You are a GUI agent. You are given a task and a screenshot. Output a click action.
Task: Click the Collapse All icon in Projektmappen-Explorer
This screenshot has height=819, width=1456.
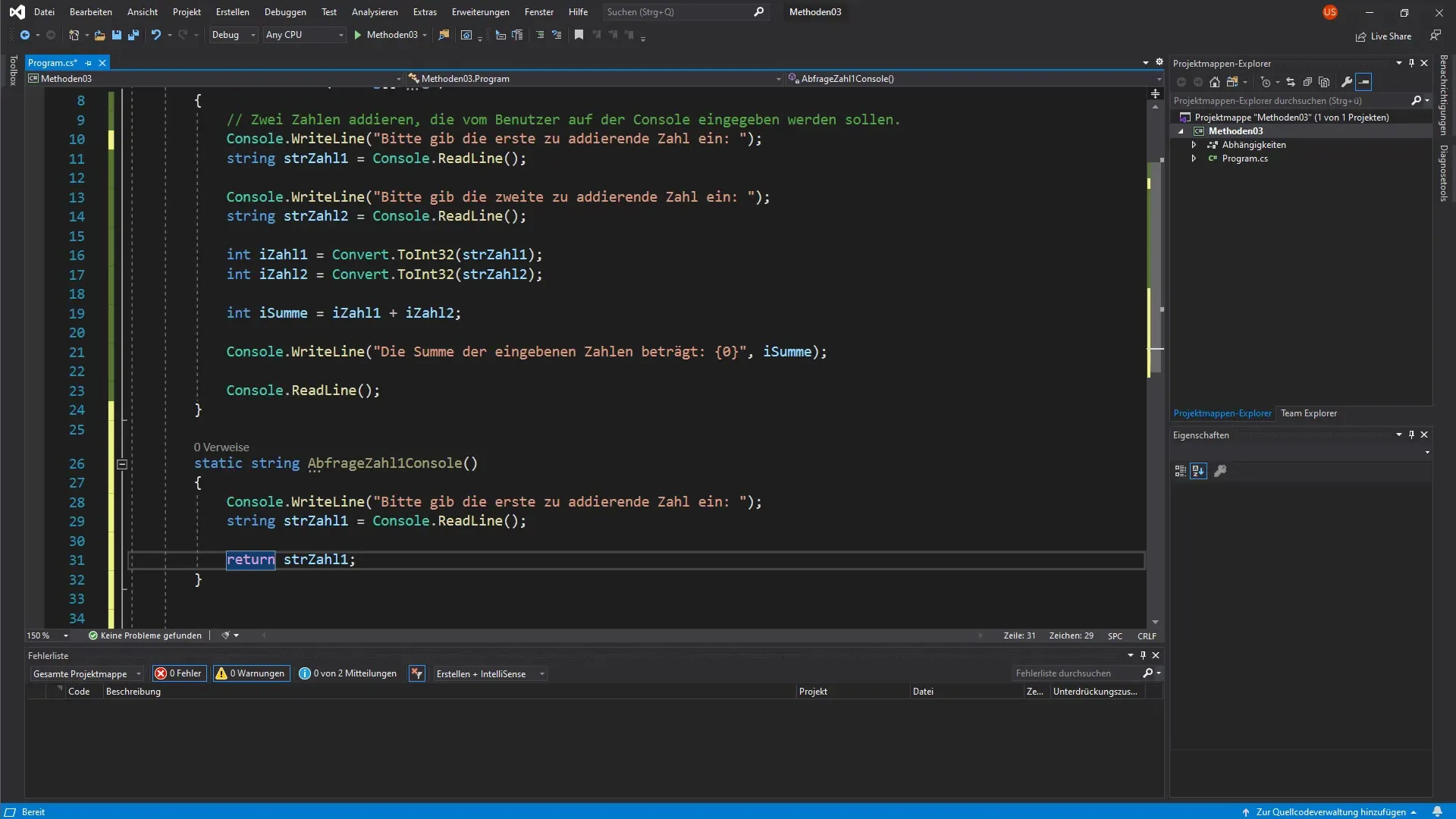[x=1307, y=82]
